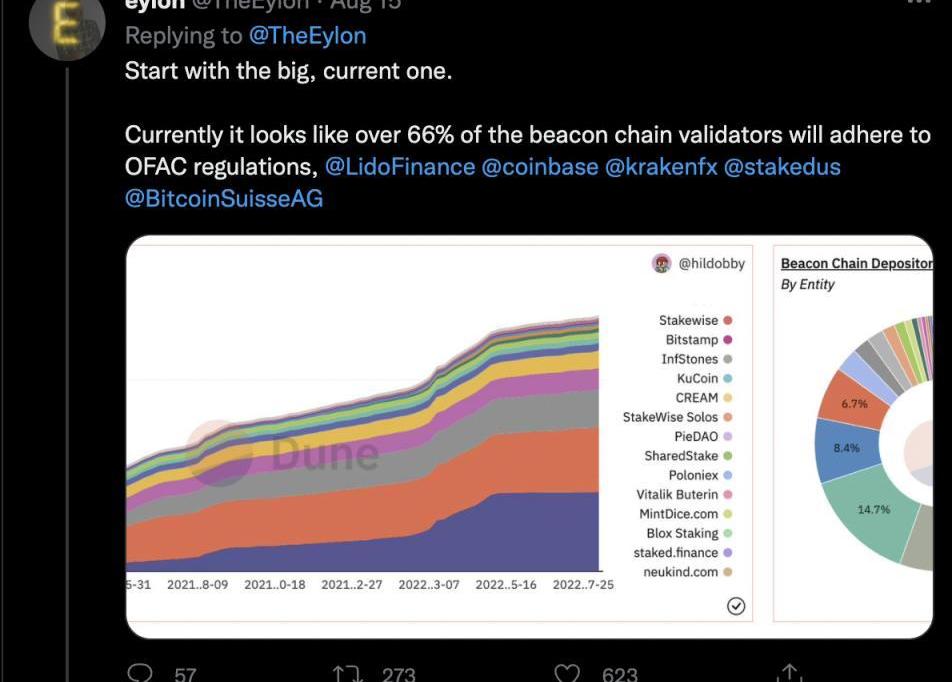Image resolution: width=952 pixels, height=682 pixels.
Task: Click the @BitcoinSuisseAG mention
Action: point(224,198)
